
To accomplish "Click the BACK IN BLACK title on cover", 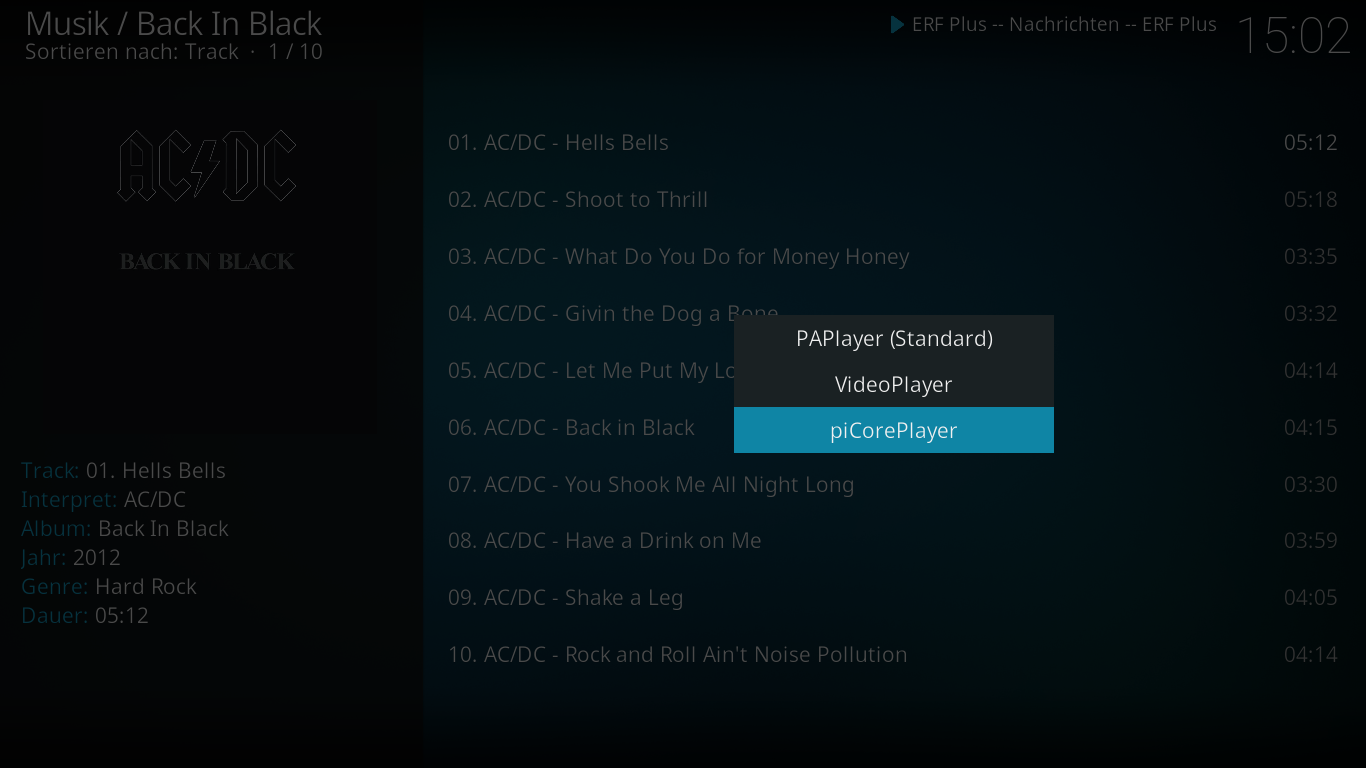I will coord(207,262).
